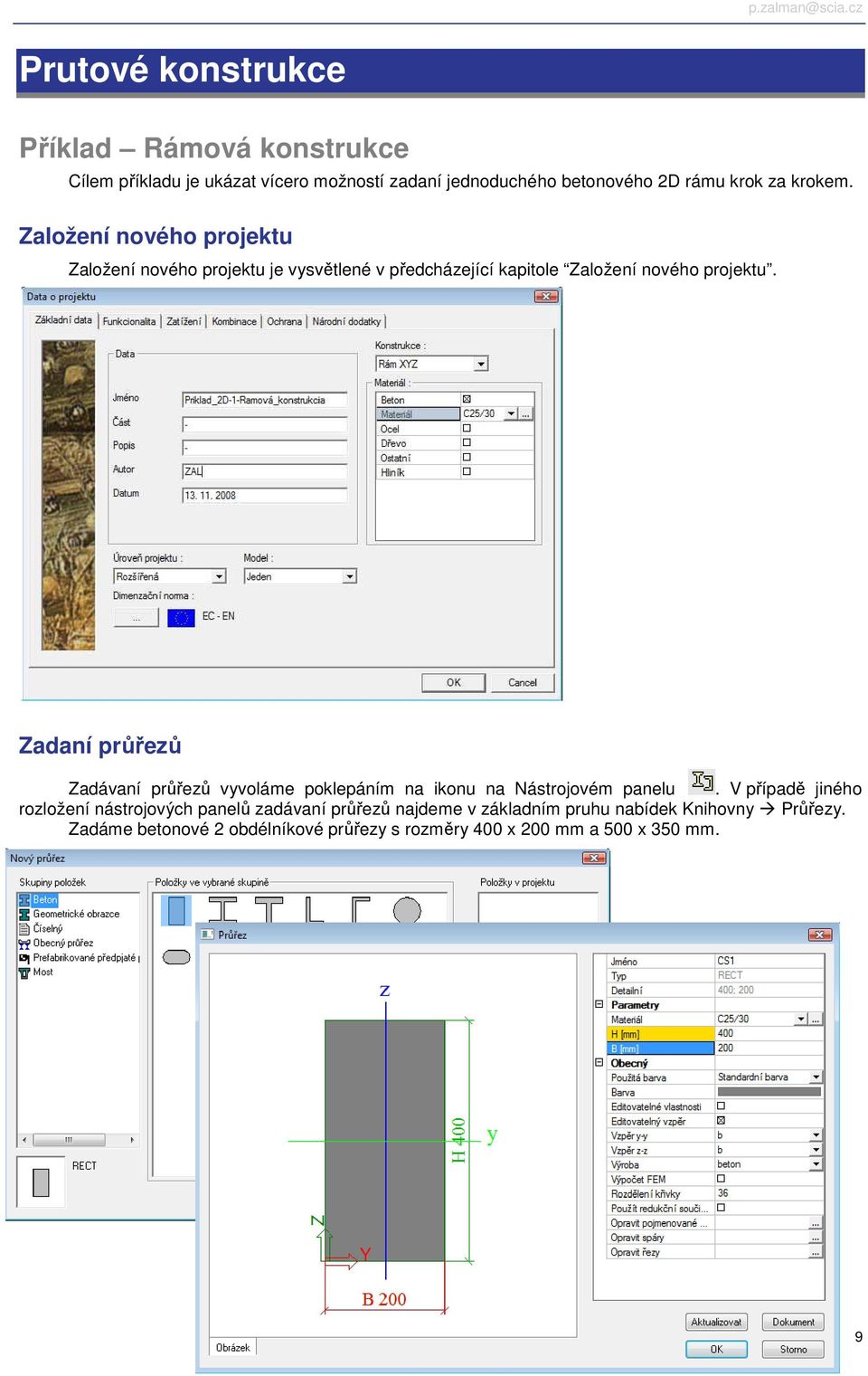Open the Úroveň projektu dropdown
The image size is (868, 1376).
click(x=219, y=576)
